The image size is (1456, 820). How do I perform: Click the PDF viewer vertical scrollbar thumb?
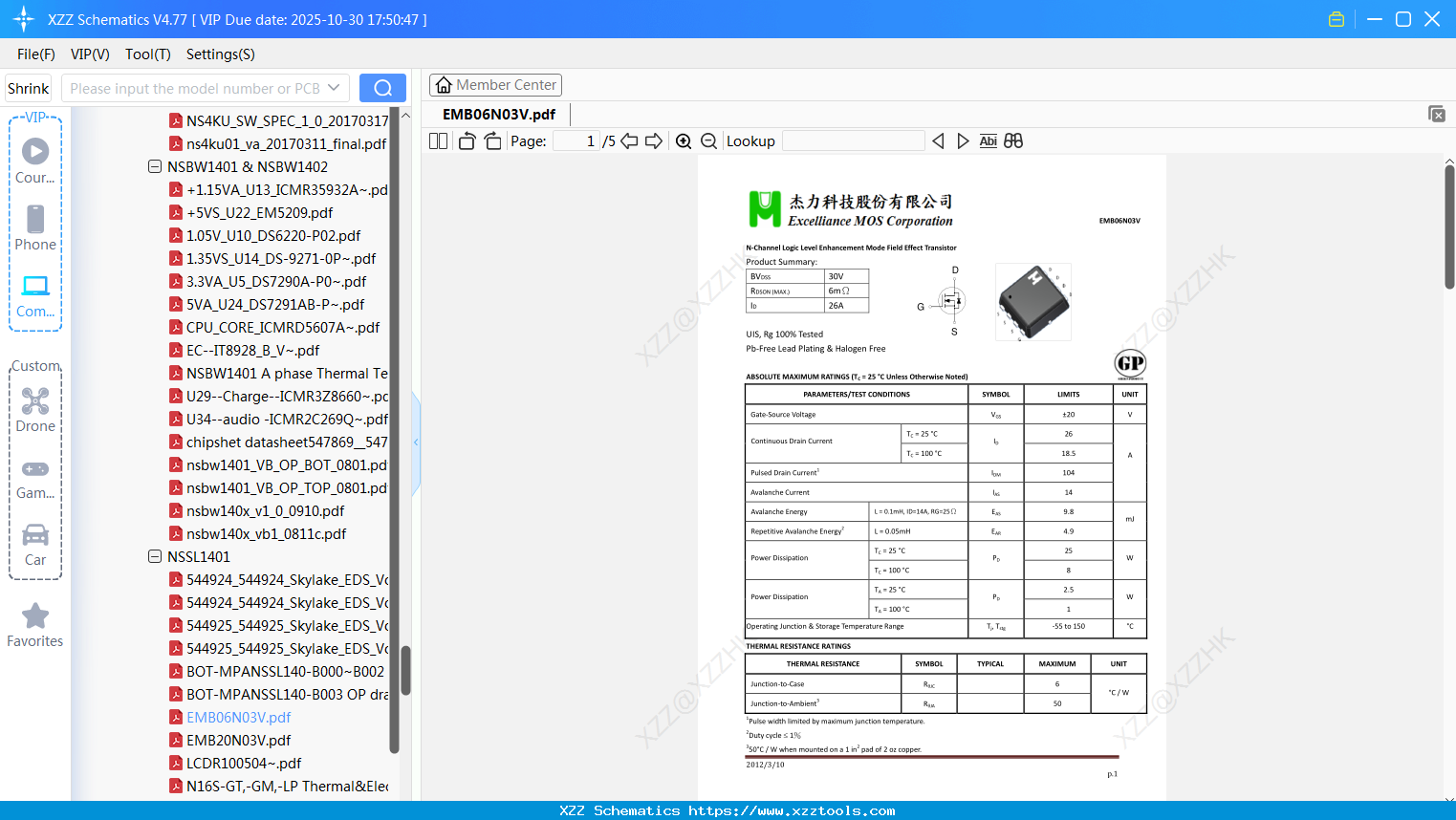(1449, 227)
